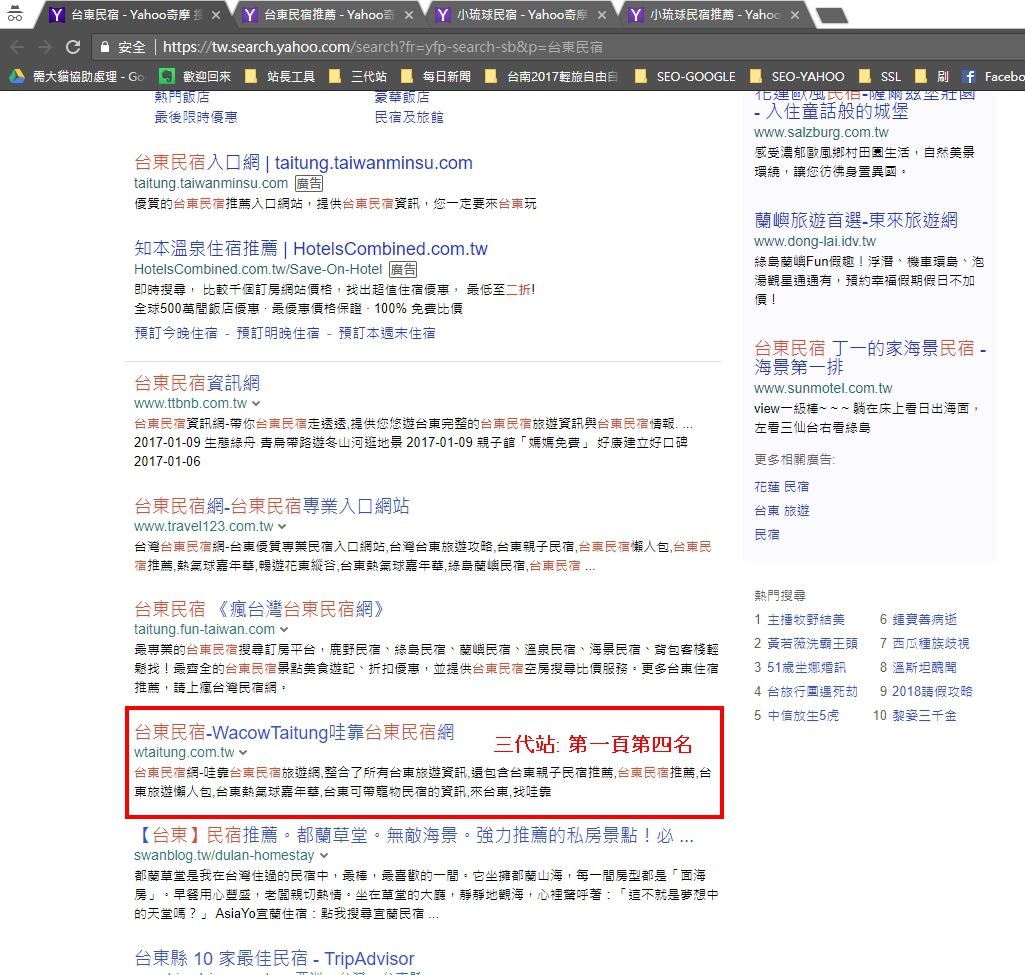The width and height of the screenshot is (1025, 975).
Task: Close the 小琉球民宿推薦 tab
Action: [795, 15]
